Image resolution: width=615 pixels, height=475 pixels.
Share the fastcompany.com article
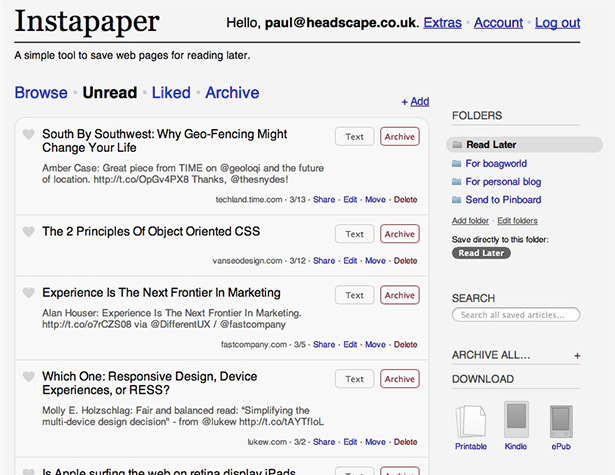pyautogui.click(x=324, y=345)
